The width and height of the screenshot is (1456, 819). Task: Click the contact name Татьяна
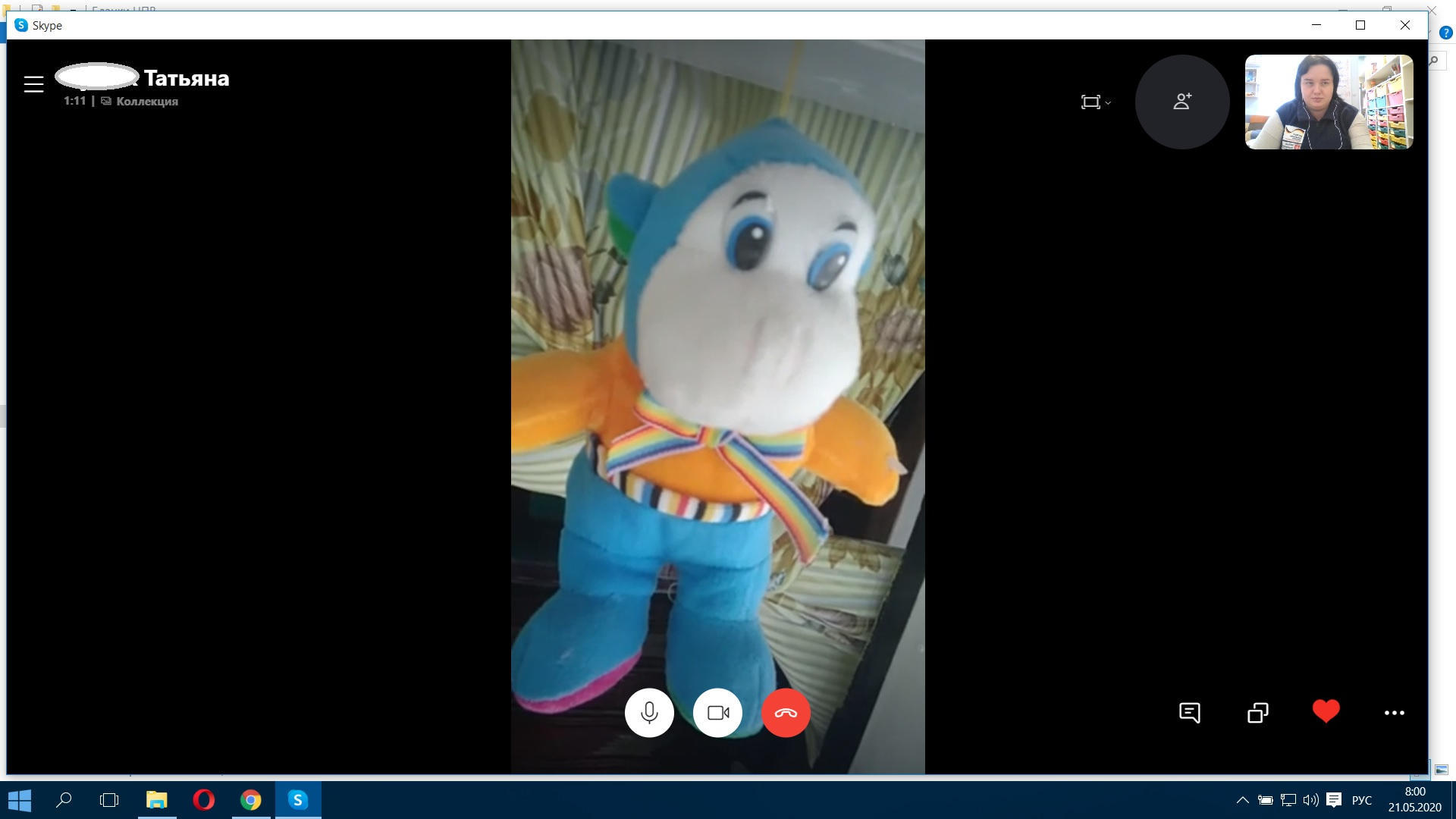(x=186, y=78)
